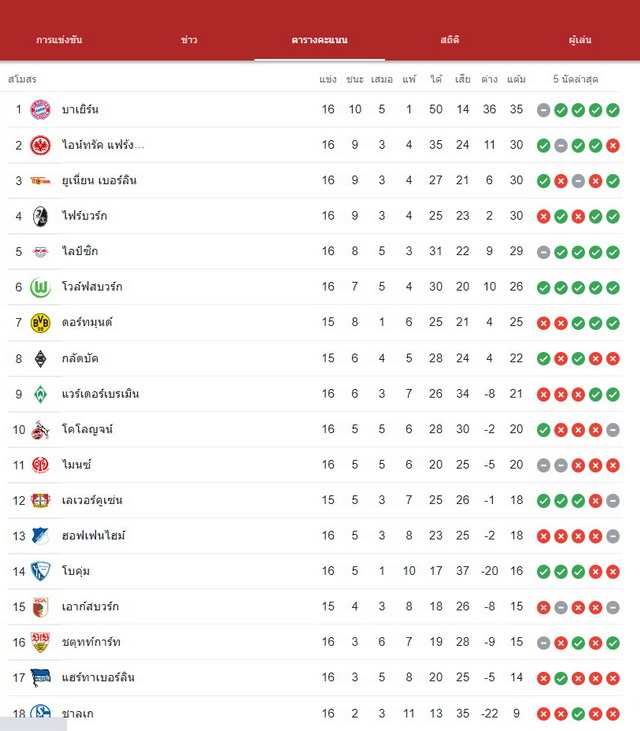Click the Bayern Munich club crest
This screenshot has height=731, width=640.
point(40,110)
